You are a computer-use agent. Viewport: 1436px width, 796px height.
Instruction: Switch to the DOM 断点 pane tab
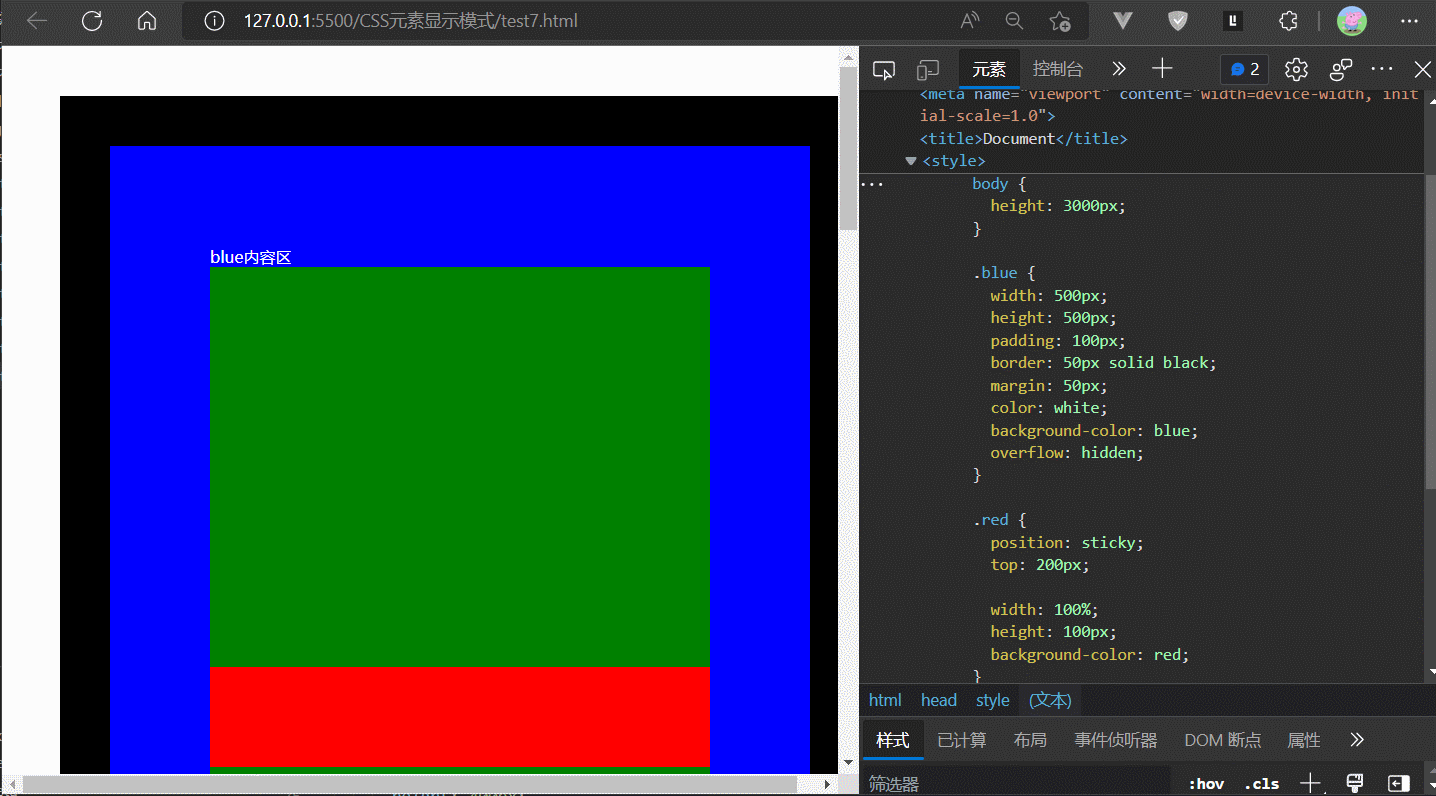pyautogui.click(x=1223, y=741)
